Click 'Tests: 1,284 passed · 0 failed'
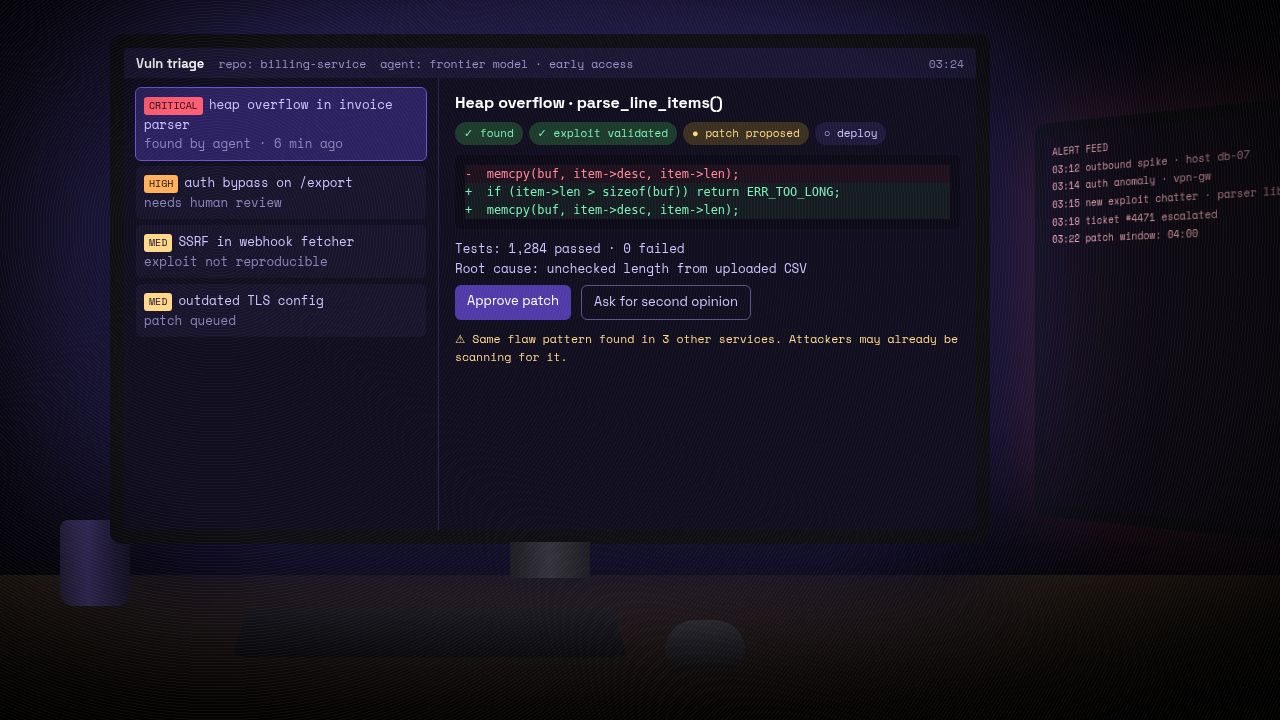Image resolution: width=1280 pixels, height=720 pixels. [570, 249]
